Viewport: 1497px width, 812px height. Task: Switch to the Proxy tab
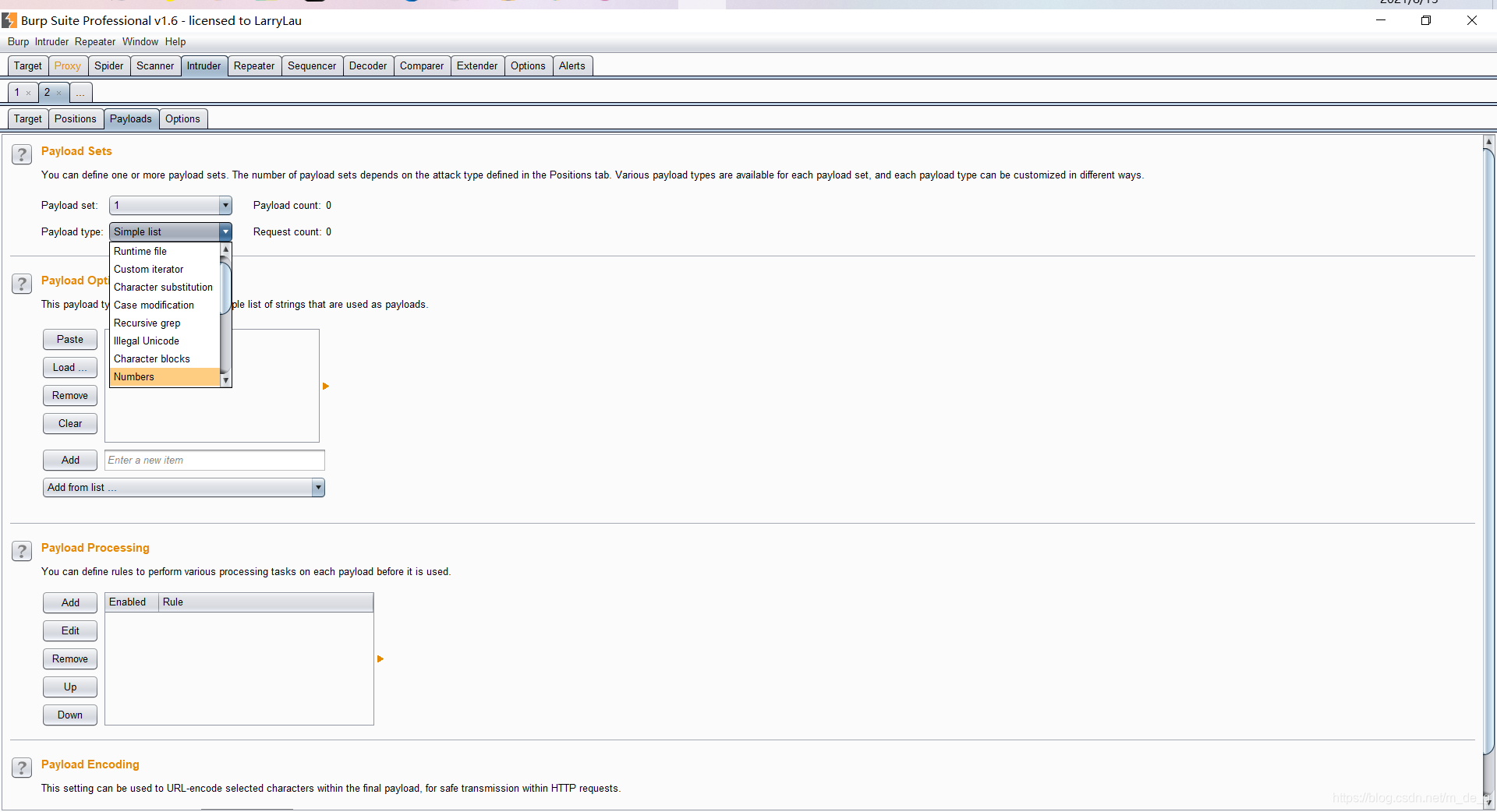[68, 66]
